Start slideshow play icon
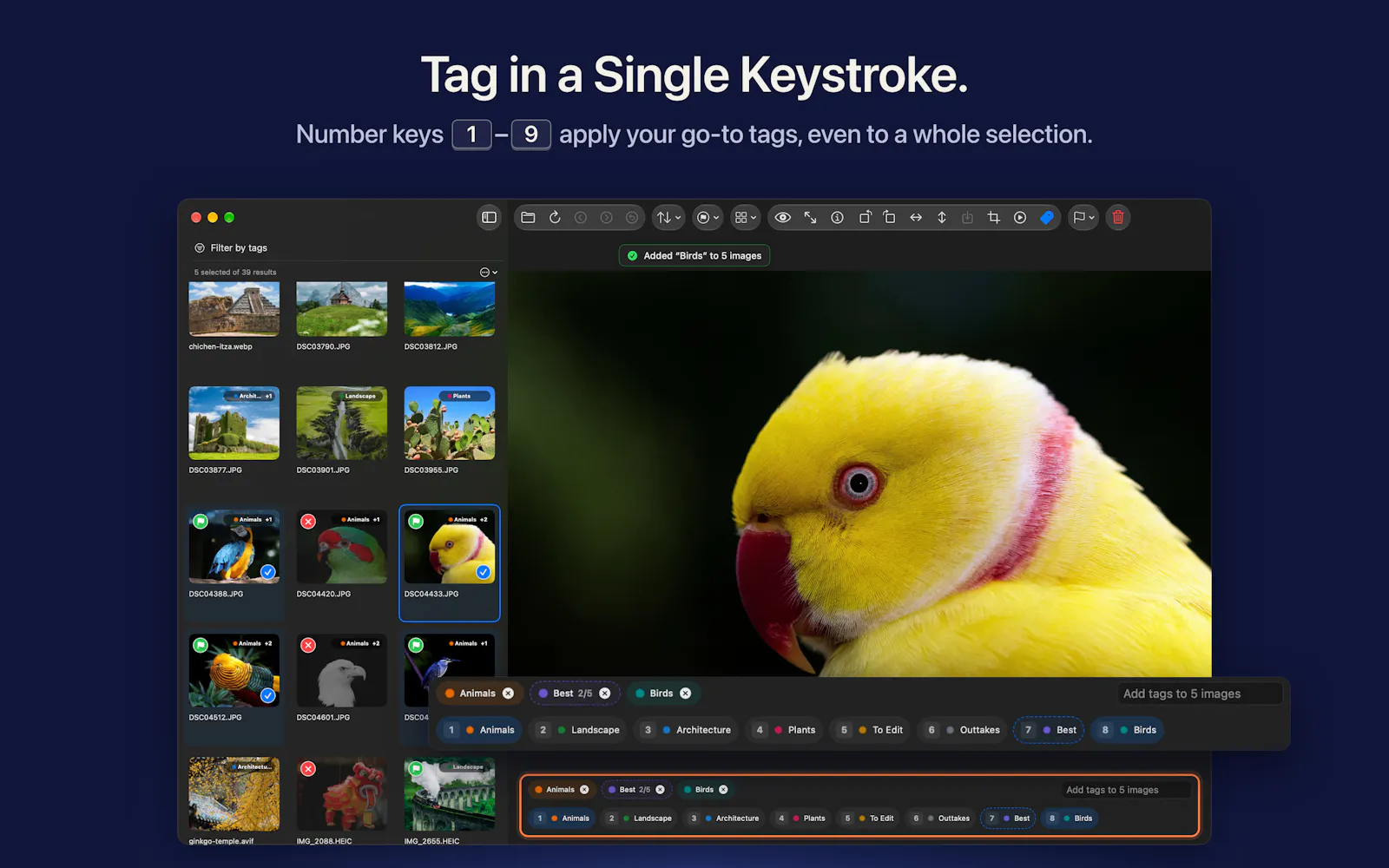Image resolution: width=1389 pixels, height=868 pixels. [x=1020, y=218]
